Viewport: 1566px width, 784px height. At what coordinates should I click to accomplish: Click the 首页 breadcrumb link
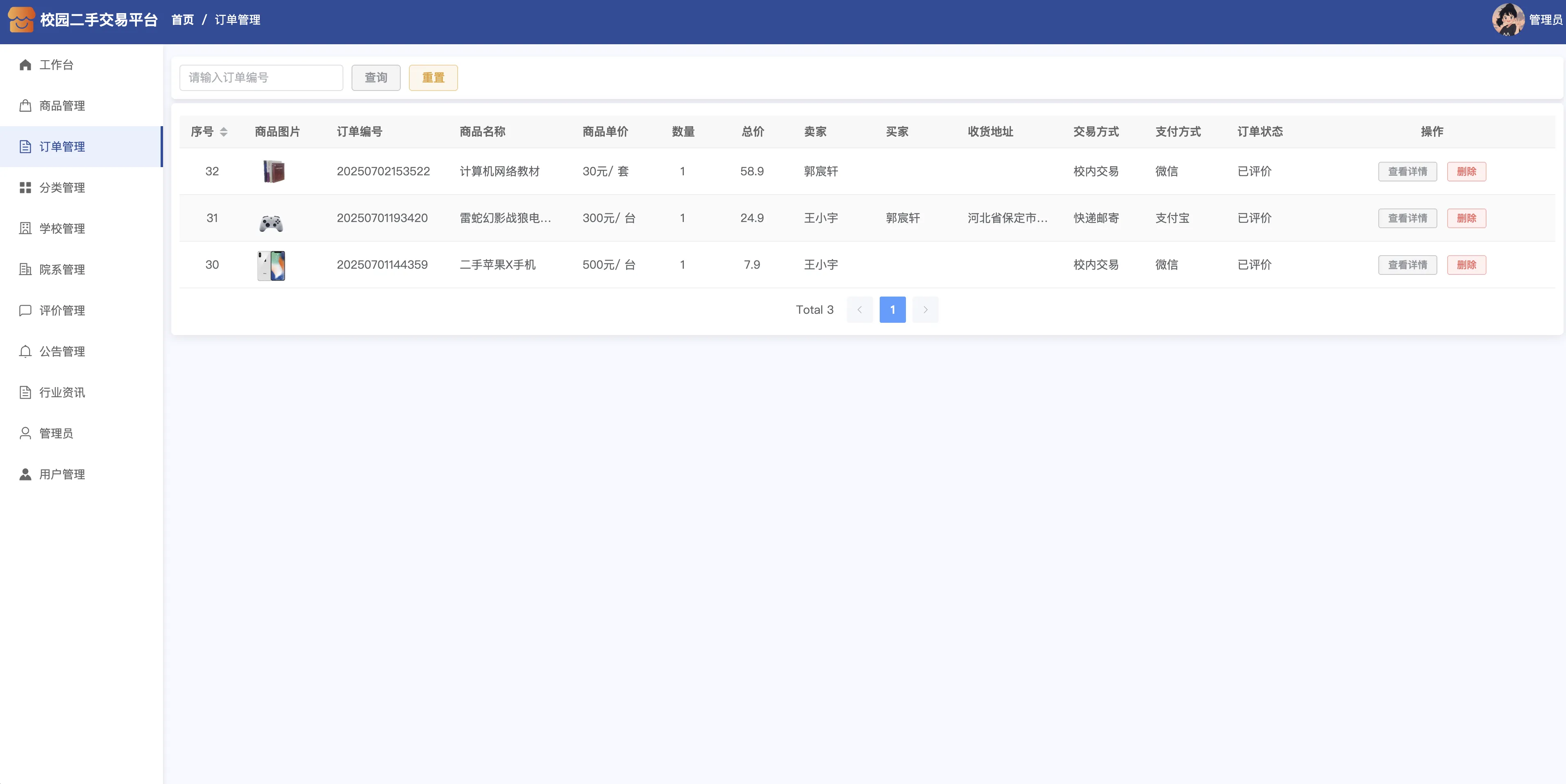click(182, 20)
